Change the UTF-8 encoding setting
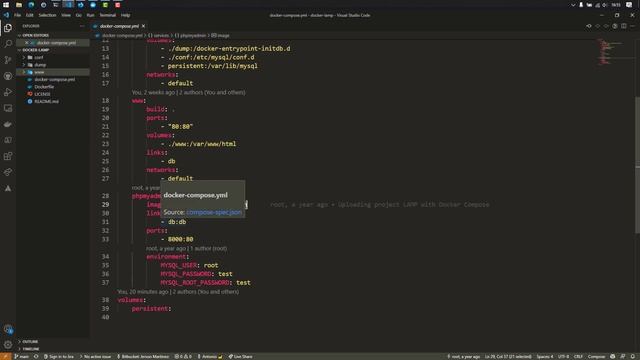 (563, 356)
